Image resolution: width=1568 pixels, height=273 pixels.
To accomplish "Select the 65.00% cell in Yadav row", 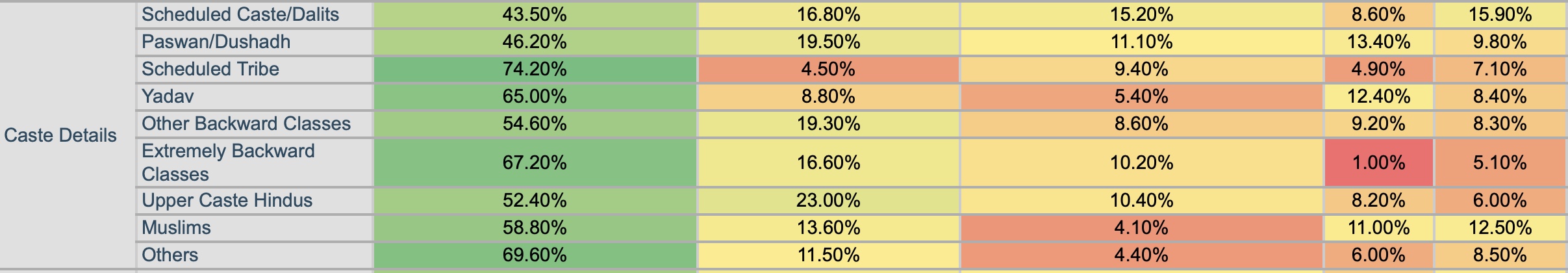I will (x=535, y=96).
